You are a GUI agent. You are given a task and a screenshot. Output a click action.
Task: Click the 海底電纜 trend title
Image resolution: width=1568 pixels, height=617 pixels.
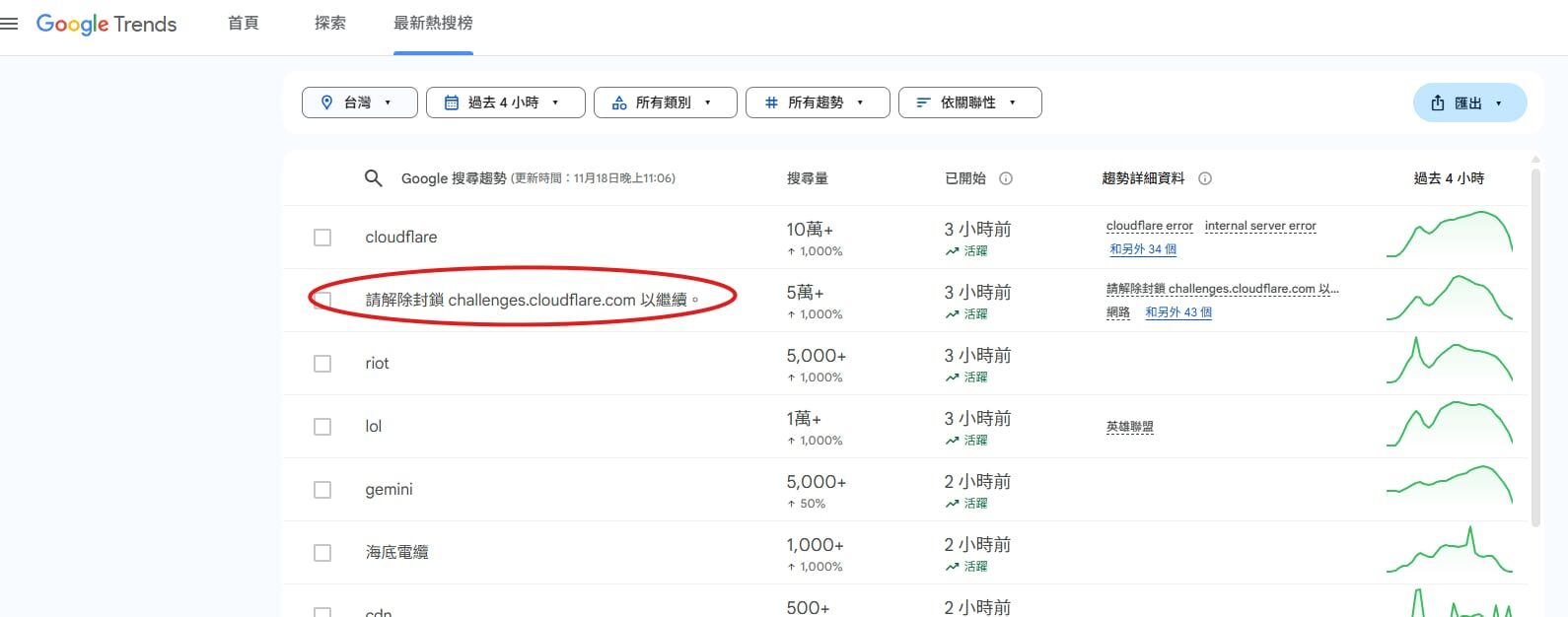click(x=396, y=553)
